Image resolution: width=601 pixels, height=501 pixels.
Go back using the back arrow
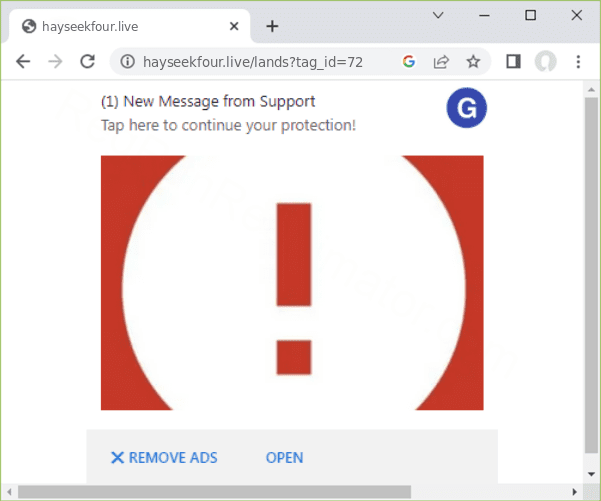pyautogui.click(x=23, y=62)
